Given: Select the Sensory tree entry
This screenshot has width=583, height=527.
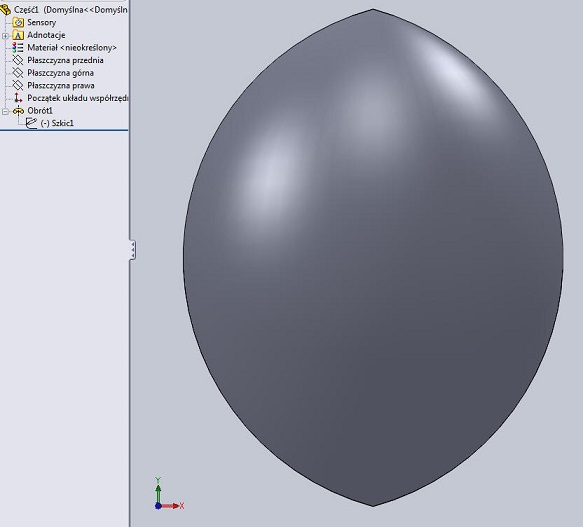Looking at the screenshot, I should (42, 22).
